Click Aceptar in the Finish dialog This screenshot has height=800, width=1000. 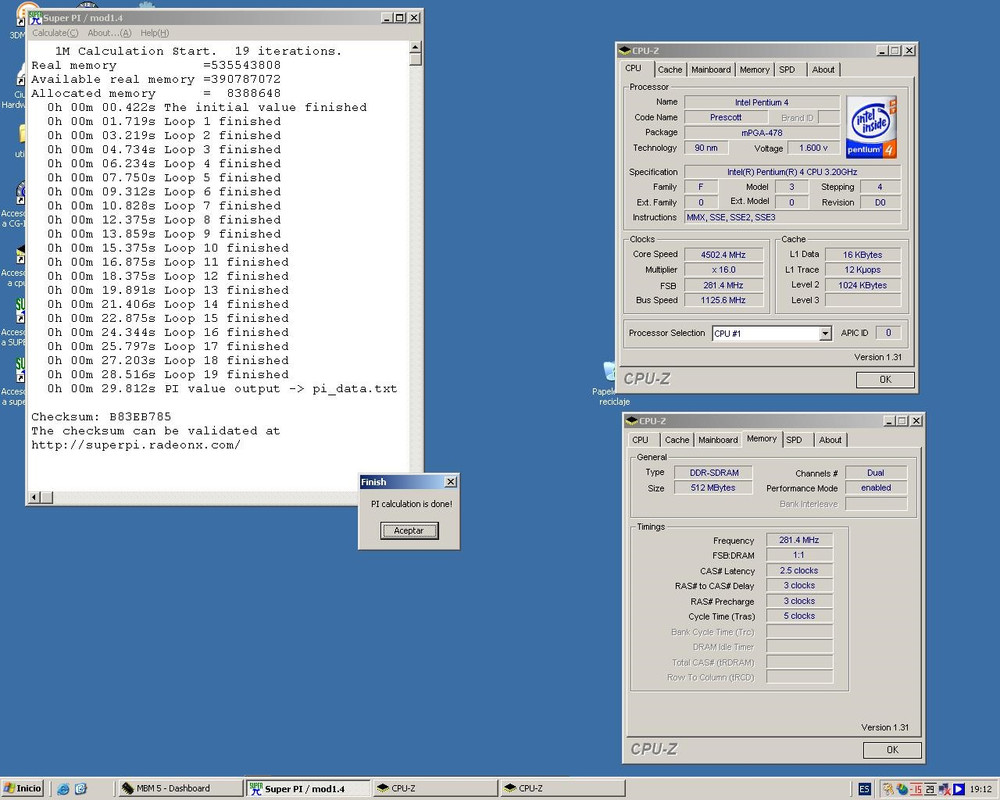(409, 531)
